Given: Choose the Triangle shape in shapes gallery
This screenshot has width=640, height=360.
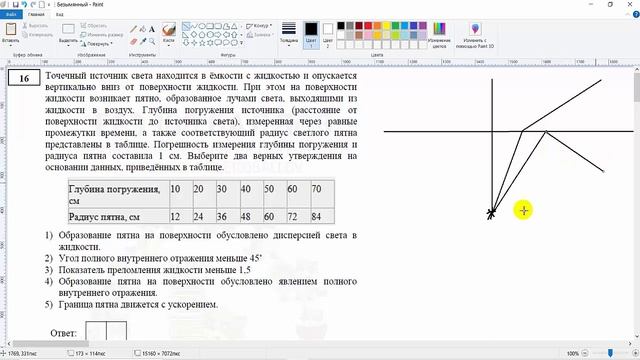Looking at the screenshot, I should pyautogui.click(x=234, y=26).
